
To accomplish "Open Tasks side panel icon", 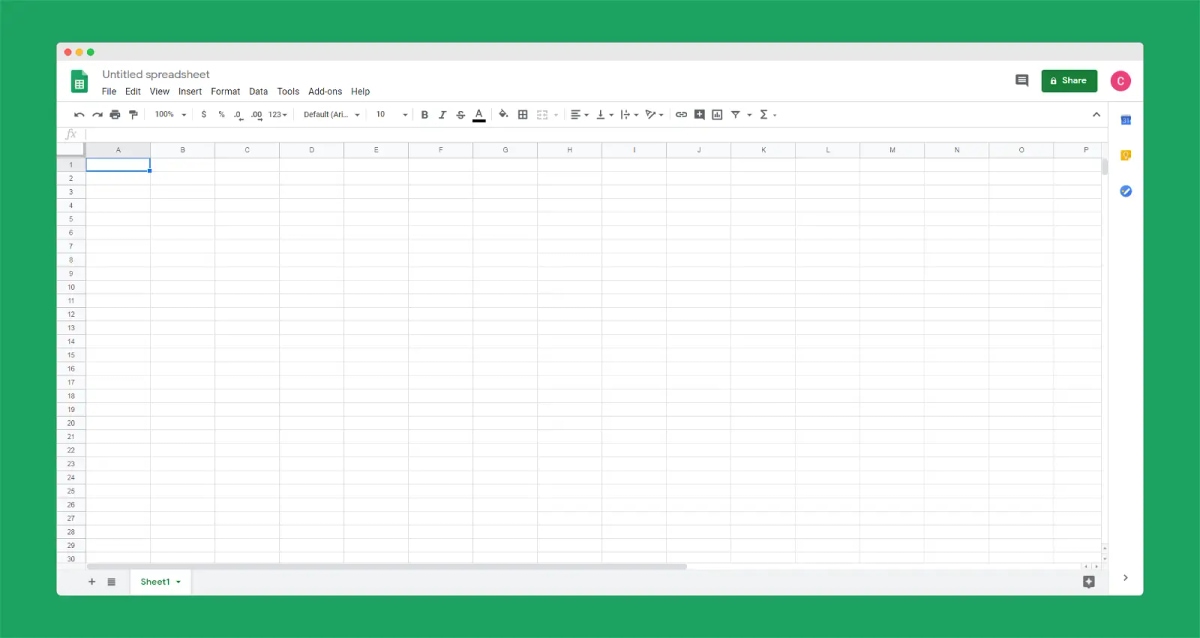I will point(1125,190).
